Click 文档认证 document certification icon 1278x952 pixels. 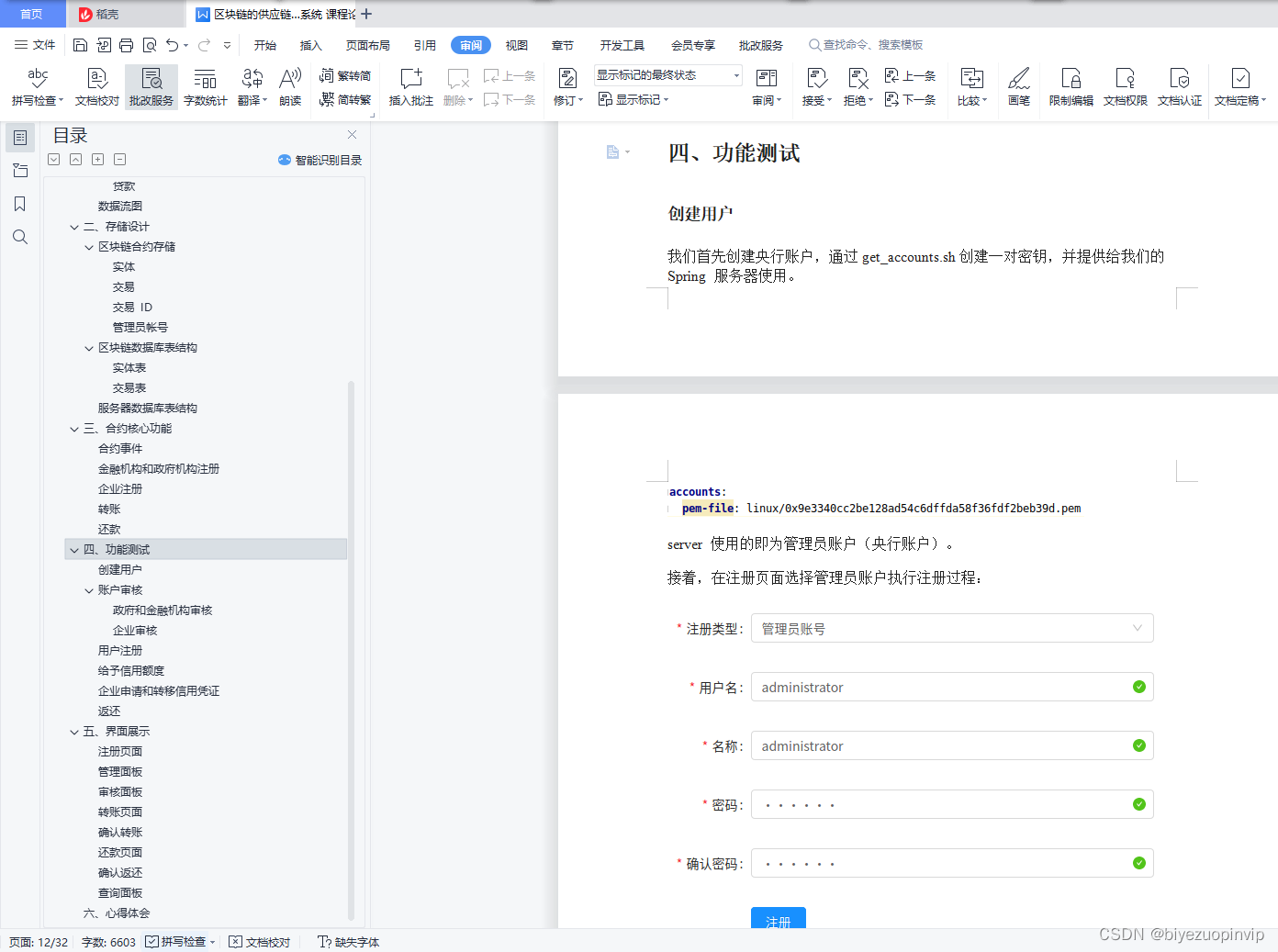tap(1180, 86)
